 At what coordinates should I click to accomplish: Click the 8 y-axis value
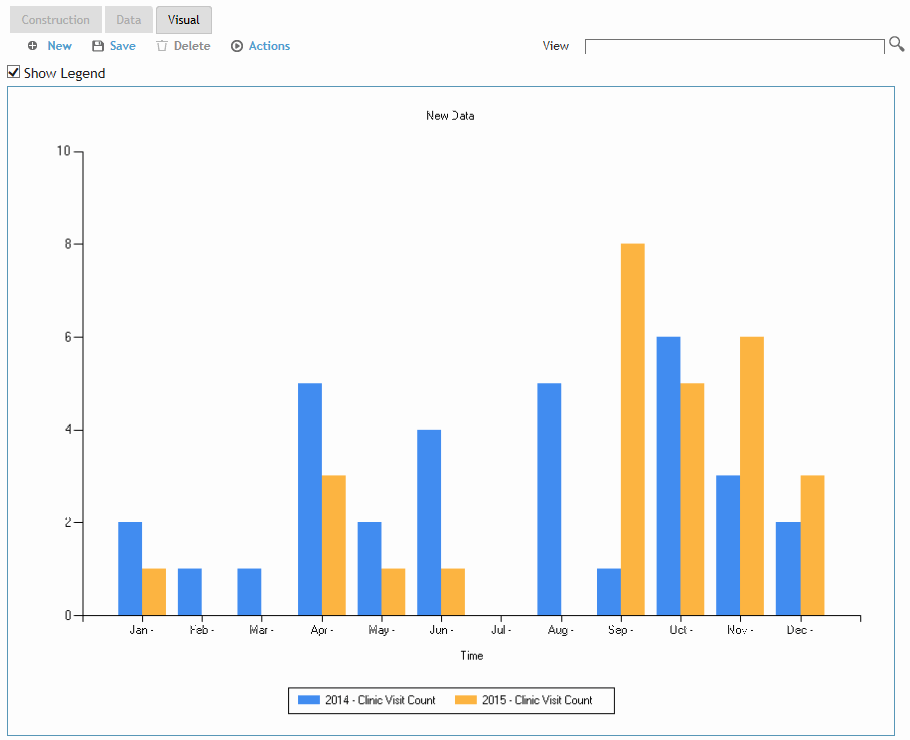click(68, 244)
